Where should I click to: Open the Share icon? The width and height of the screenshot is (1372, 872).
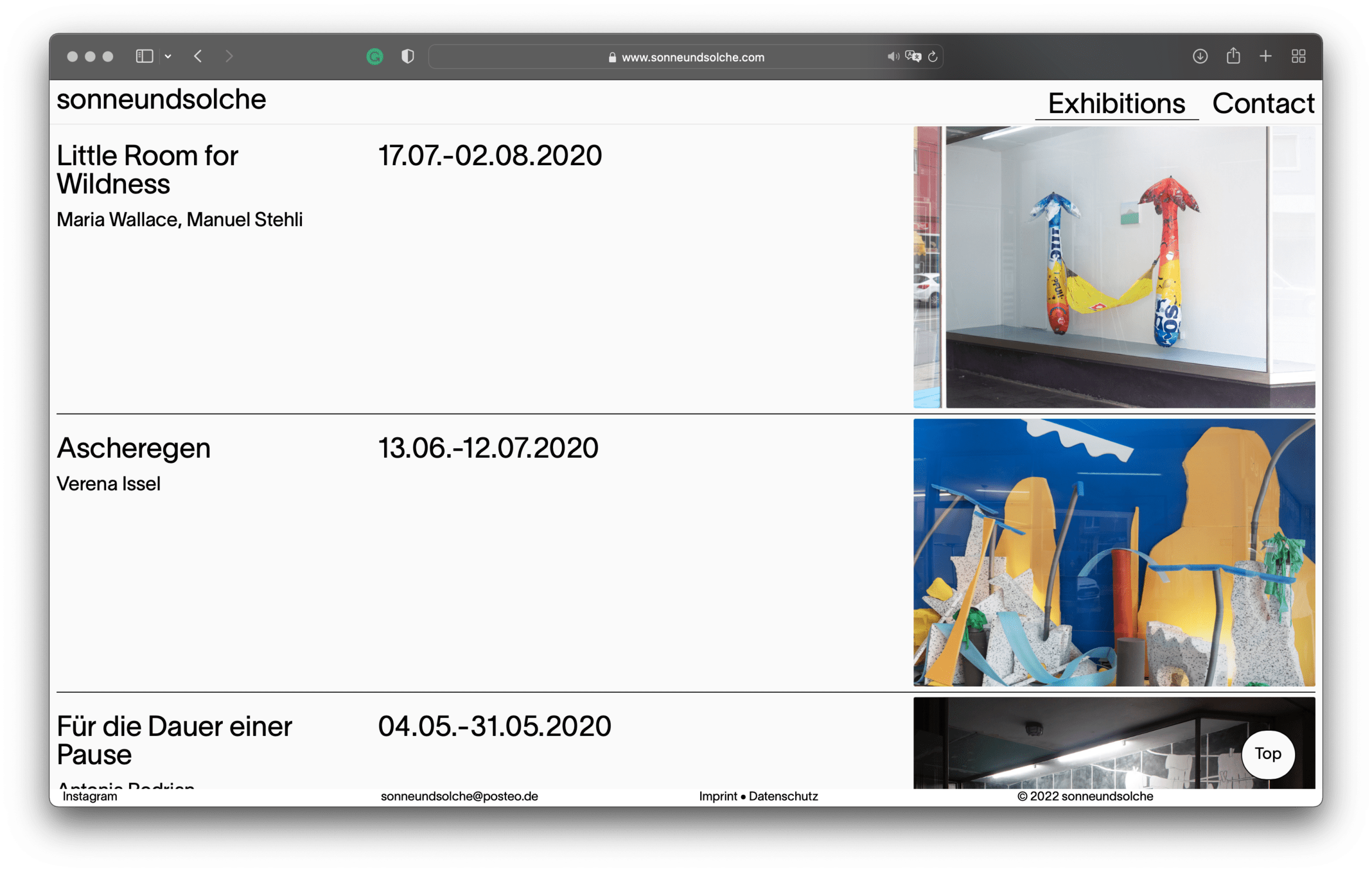[x=1233, y=56]
